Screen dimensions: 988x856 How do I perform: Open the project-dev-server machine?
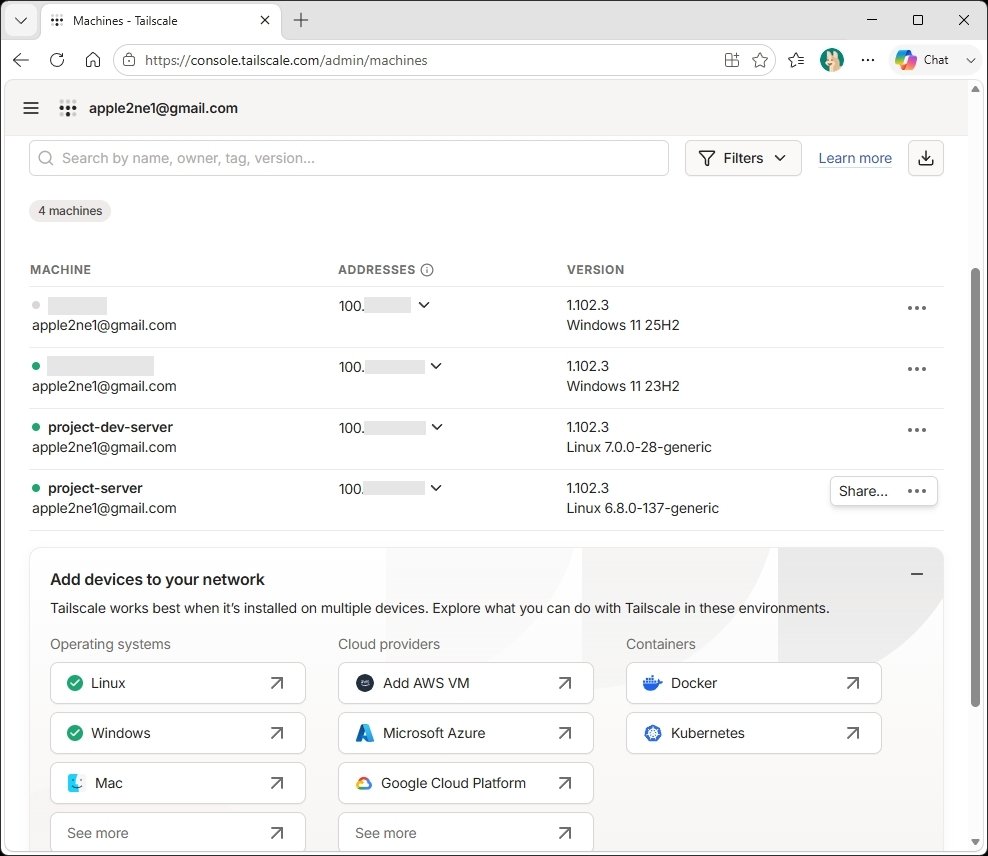pyautogui.click(x=110, y=427)
